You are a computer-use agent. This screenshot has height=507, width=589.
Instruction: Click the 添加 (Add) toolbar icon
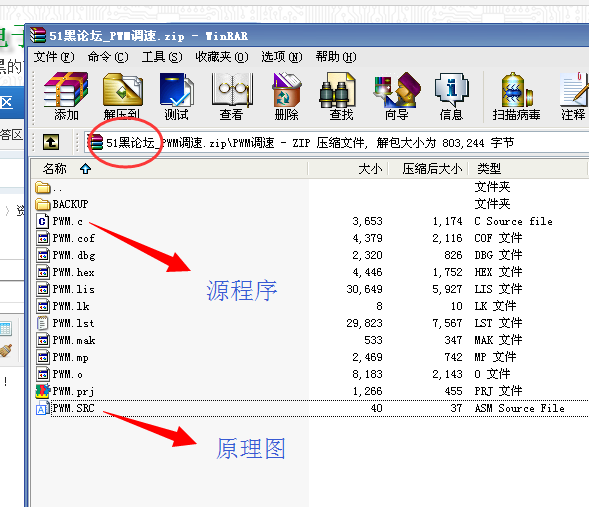pyautogui.click(x=66, y=90)
